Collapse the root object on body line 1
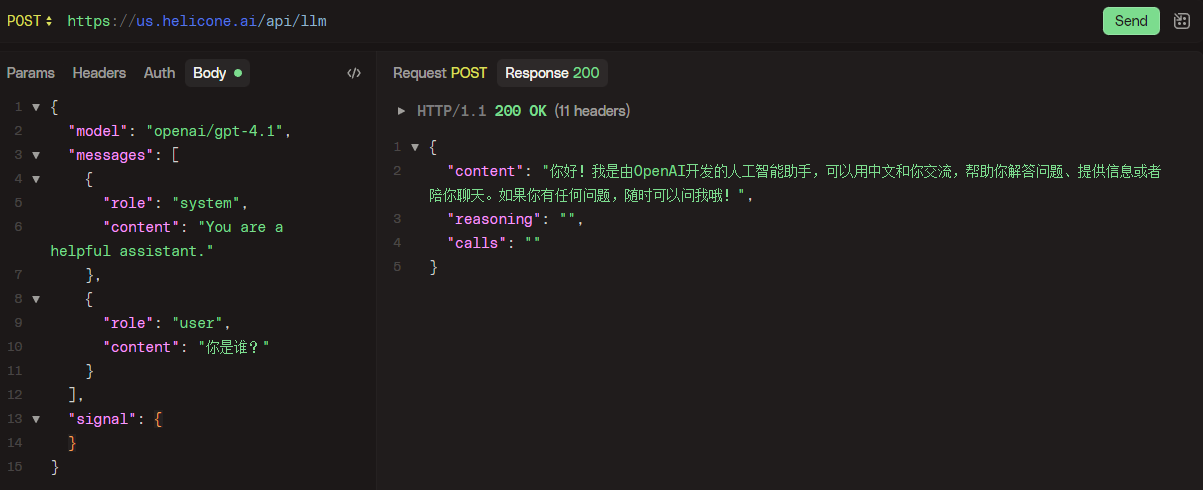The width and height of the screenshot is (1203, 490). (36, 107)
